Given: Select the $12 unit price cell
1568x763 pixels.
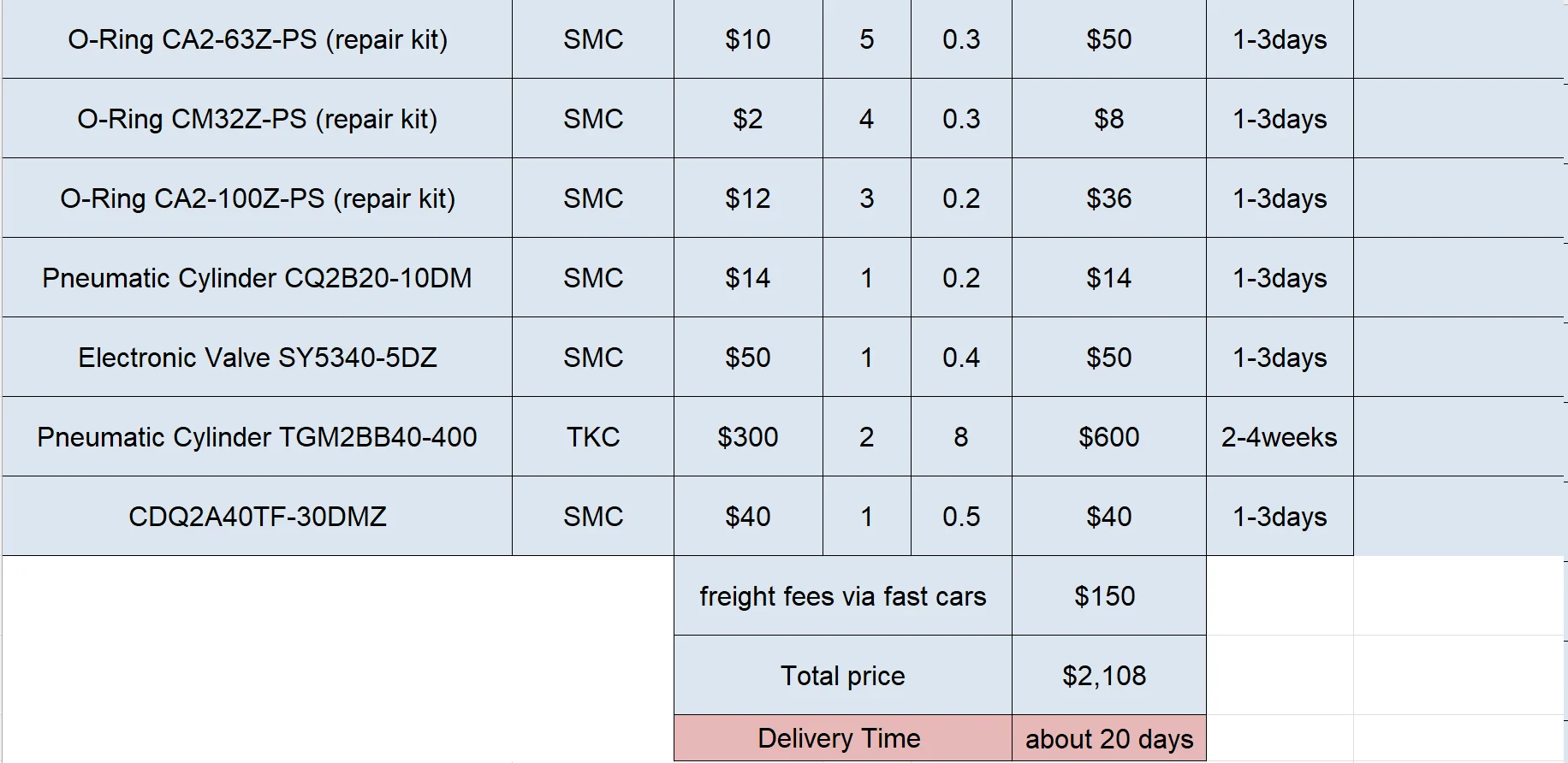Looking at the screenshot, I should 748,198.
